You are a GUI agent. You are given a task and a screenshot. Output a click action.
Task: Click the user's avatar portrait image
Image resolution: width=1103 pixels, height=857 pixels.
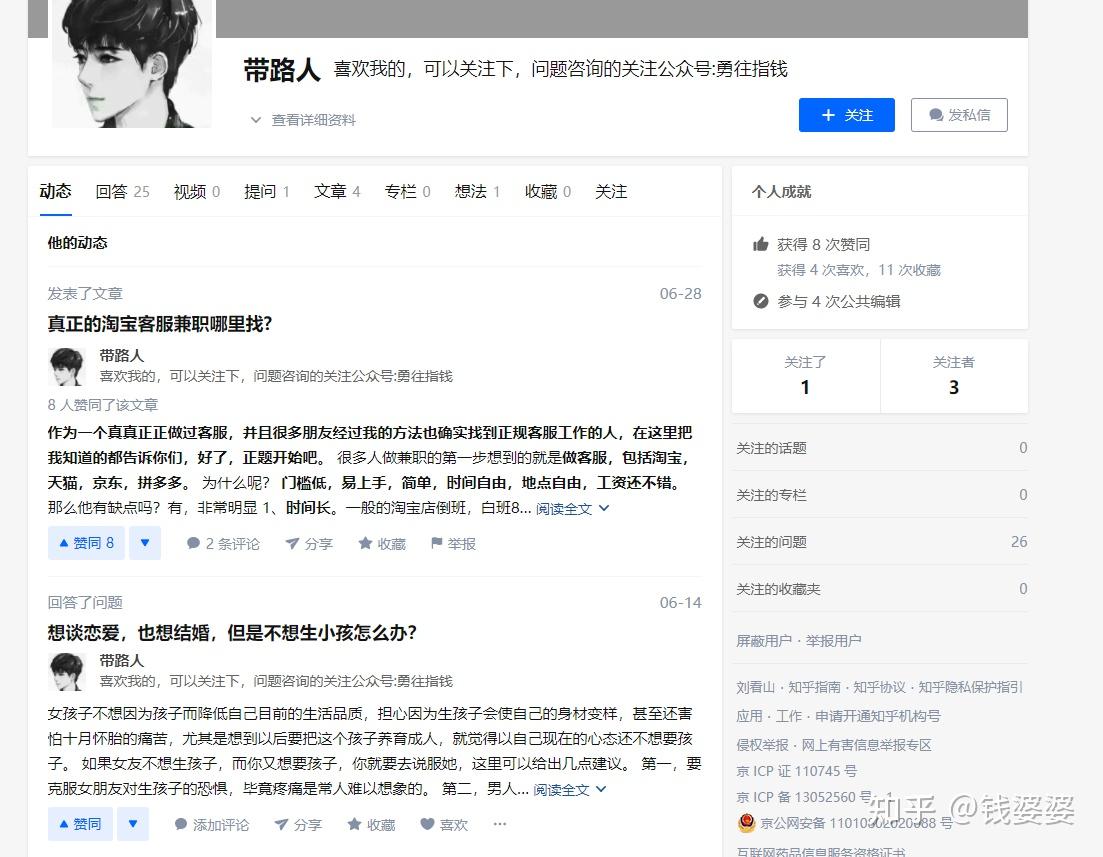click(131, 63)
